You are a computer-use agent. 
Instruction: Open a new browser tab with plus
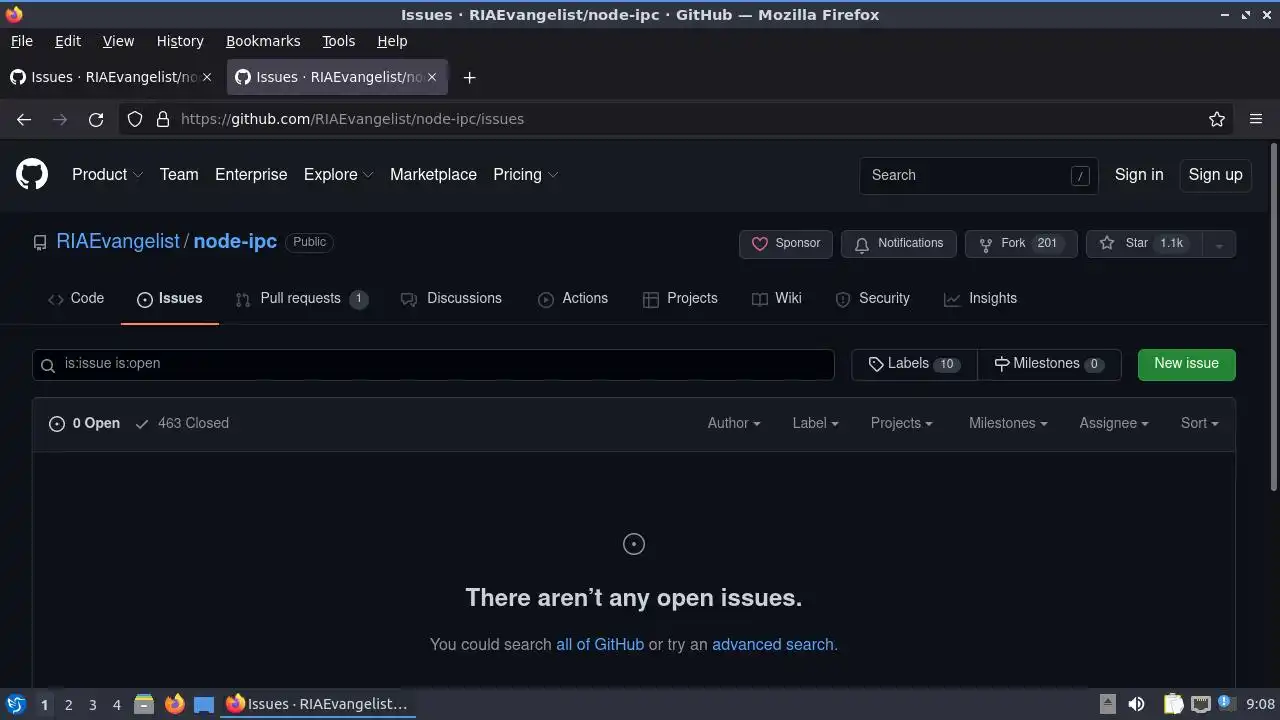(469, 77)
